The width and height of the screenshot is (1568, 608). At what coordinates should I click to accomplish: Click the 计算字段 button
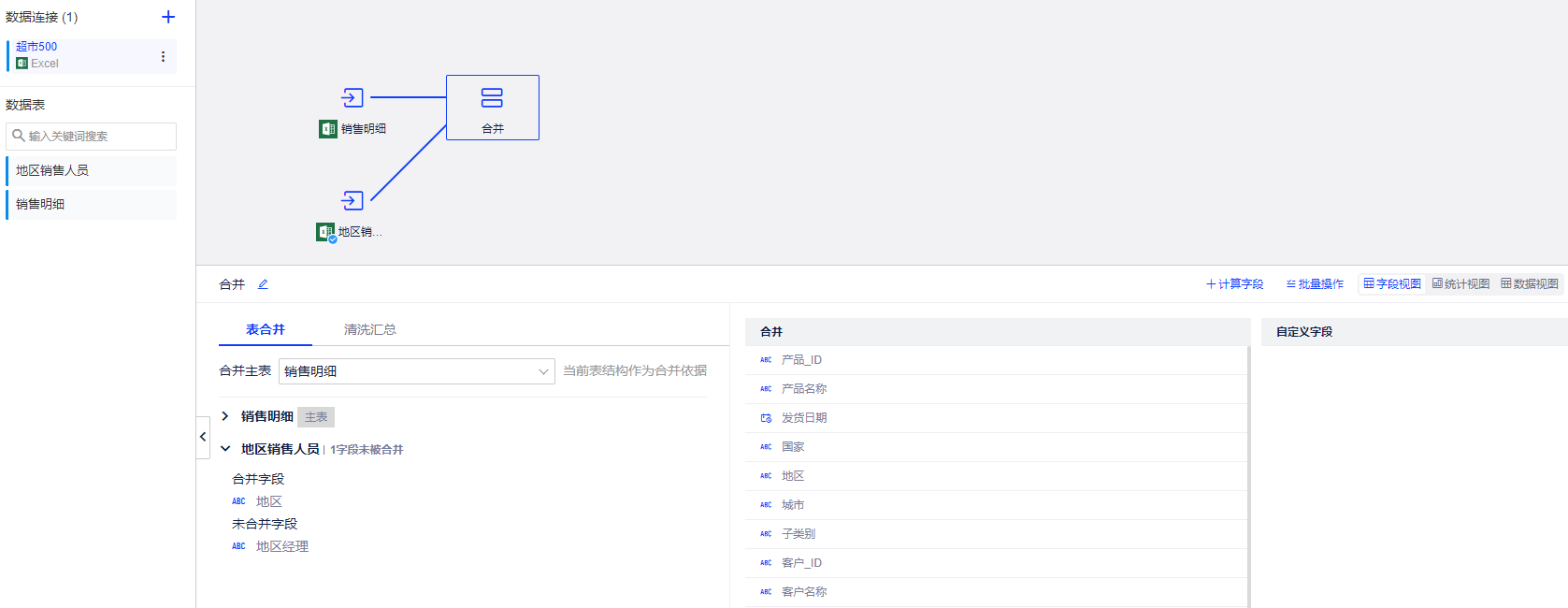point(1234,284)
